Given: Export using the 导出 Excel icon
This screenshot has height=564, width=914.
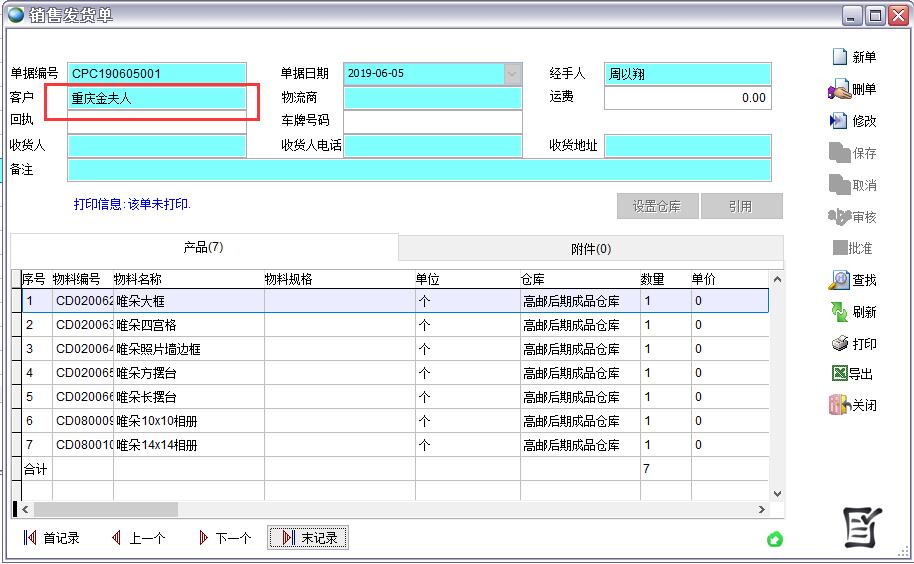Looking at the screenshot, I should (839, 374).
